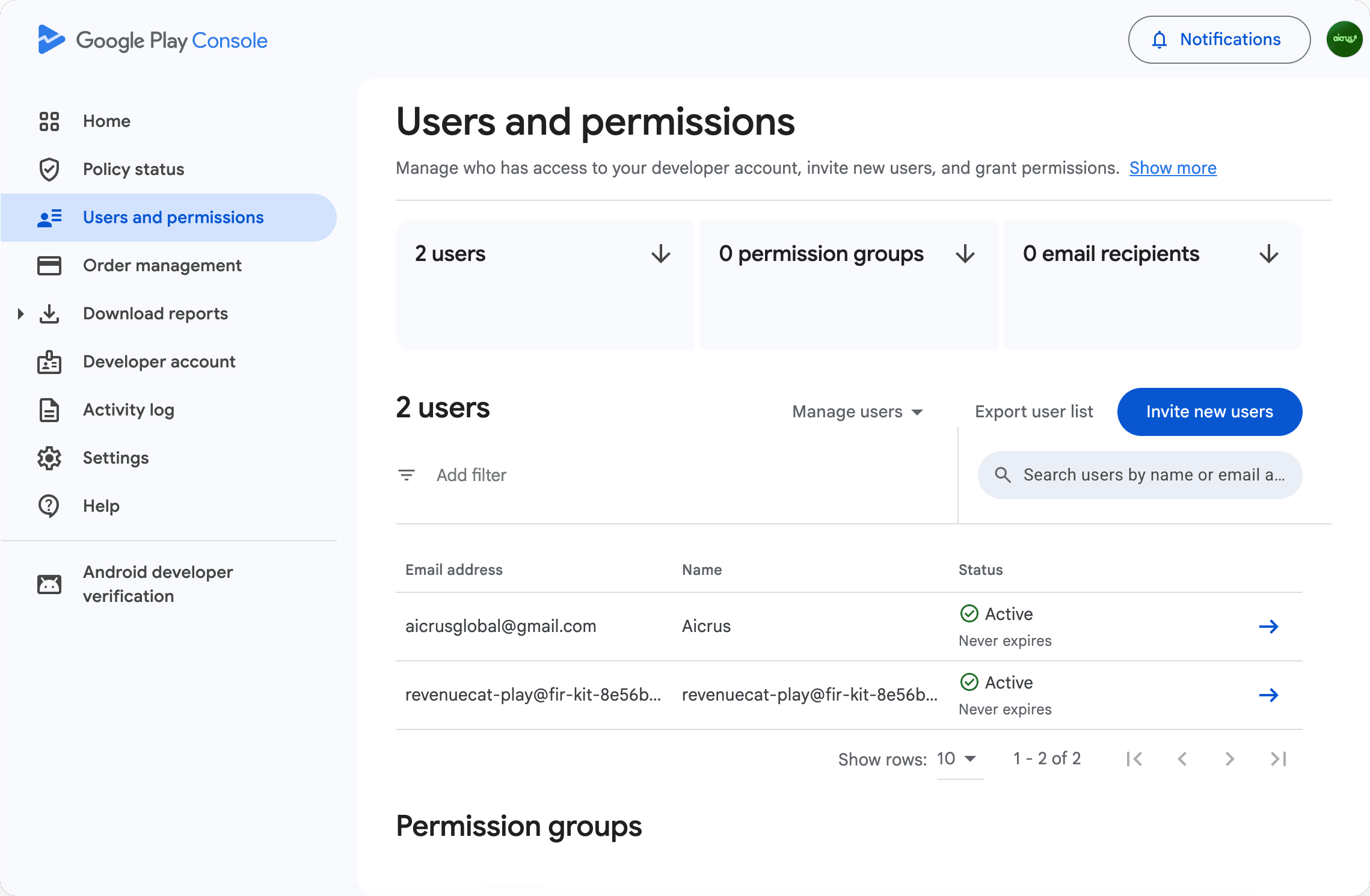Click Never expires under Aicrus status
The width and height of the screenshot is (1370, 896).
click(x=1005, y=640)
